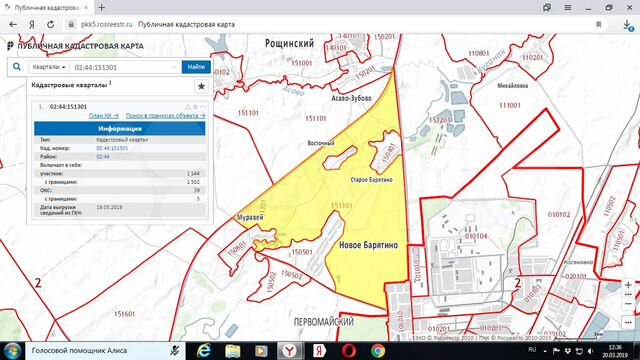Click the magnifying glass search icon

(17, 67)
